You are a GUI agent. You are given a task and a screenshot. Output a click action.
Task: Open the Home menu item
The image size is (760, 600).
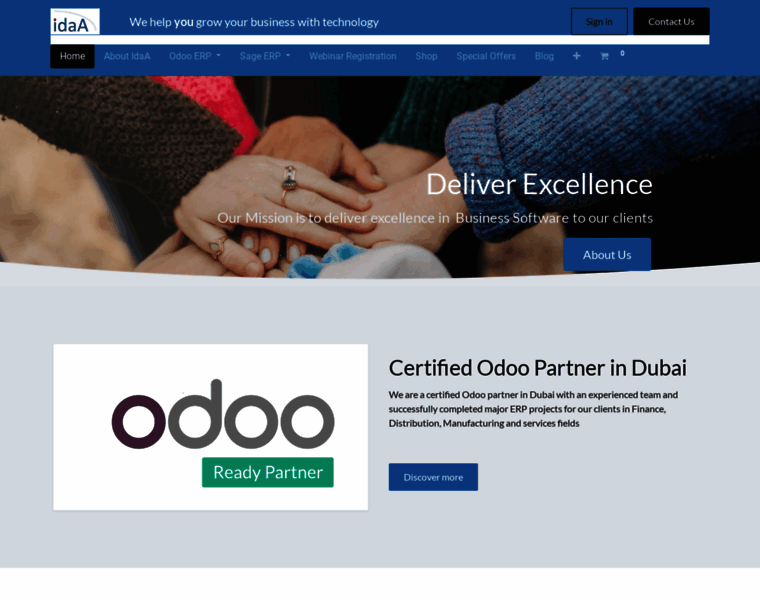pyautogui.click(x=73, y=56)
